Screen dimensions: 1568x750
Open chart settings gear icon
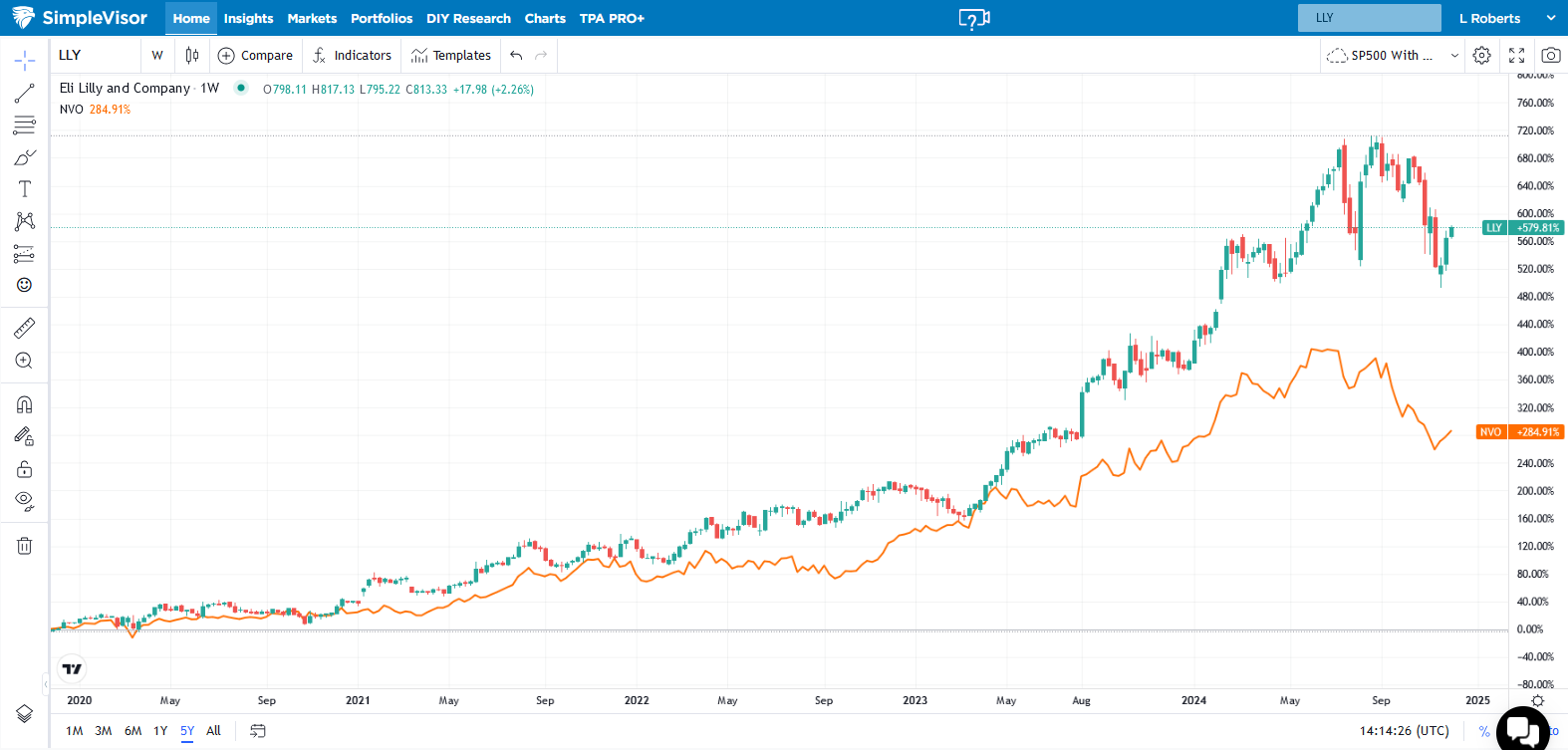(1482, 55)
